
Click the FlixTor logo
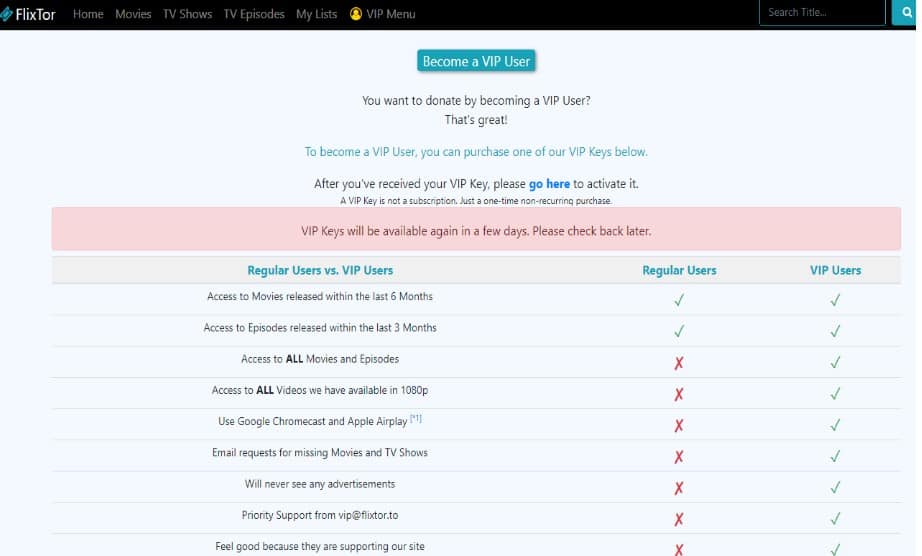point(28,14)
